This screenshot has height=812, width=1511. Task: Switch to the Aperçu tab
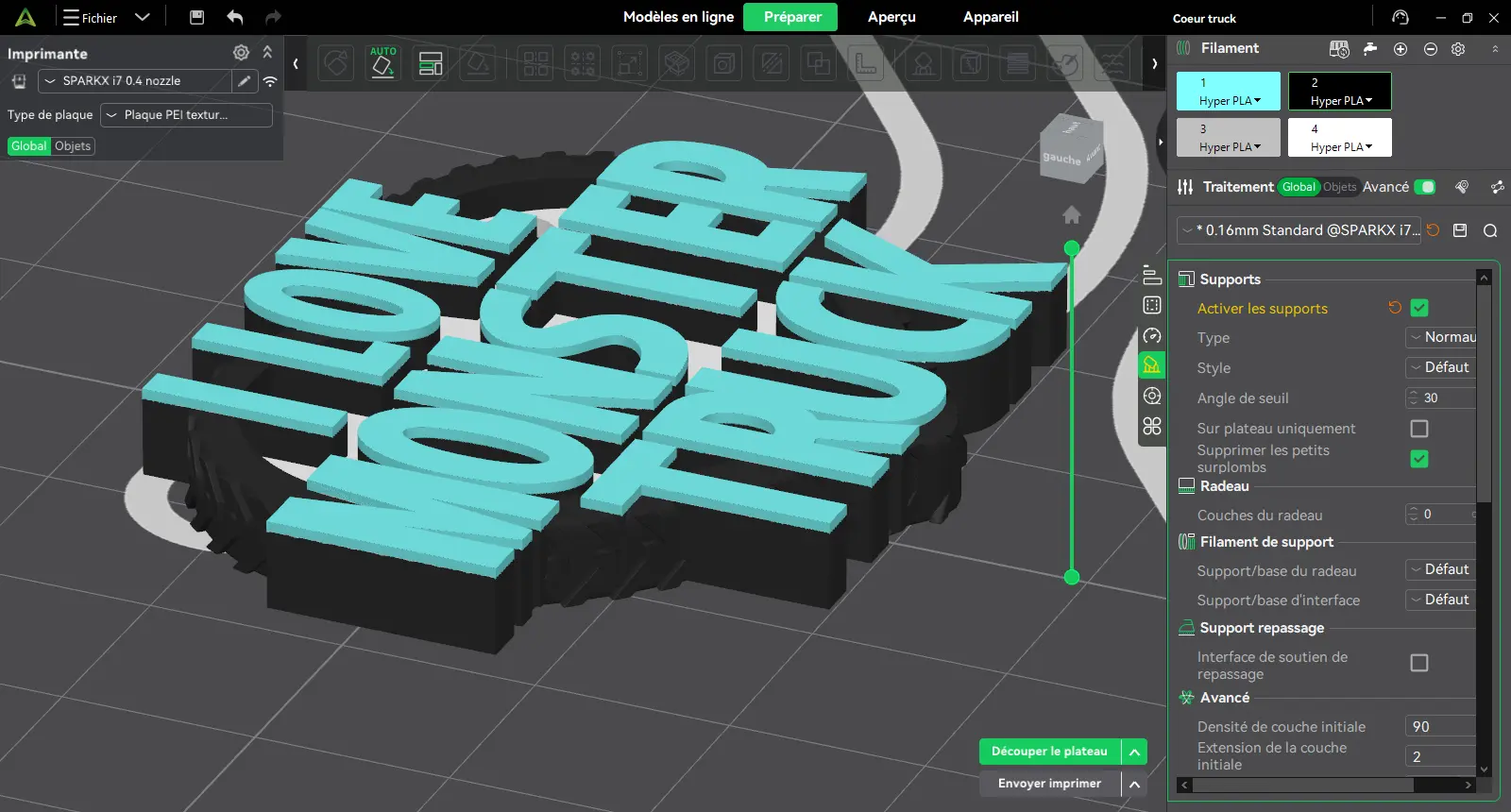[891, 17]
